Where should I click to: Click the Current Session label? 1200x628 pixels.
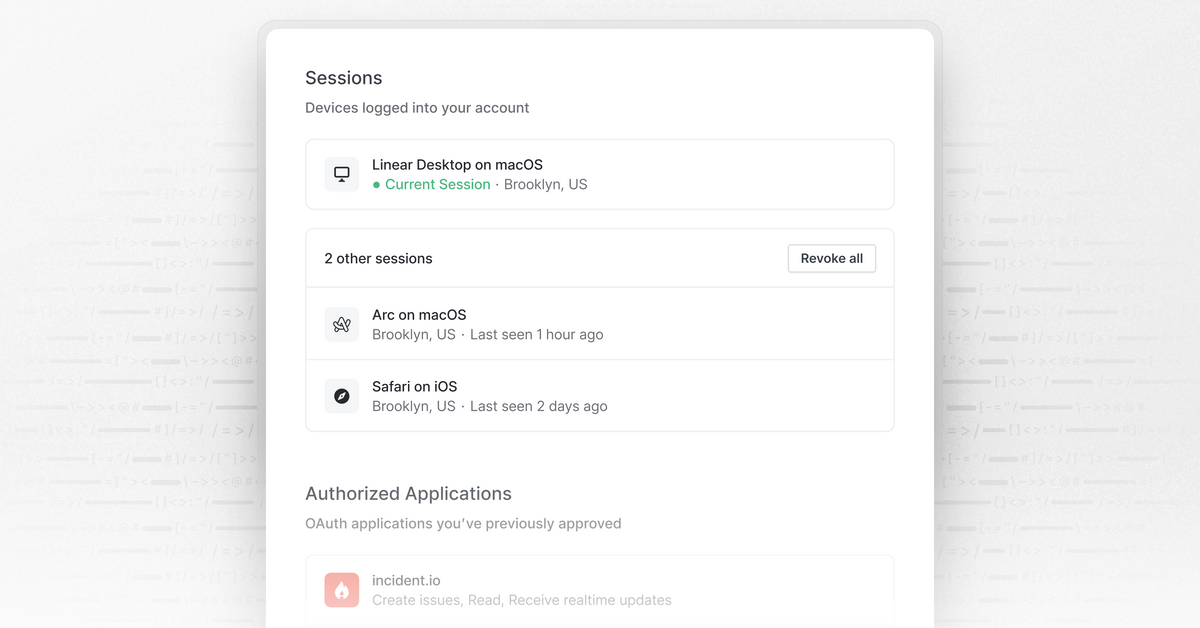click(437, 184)
